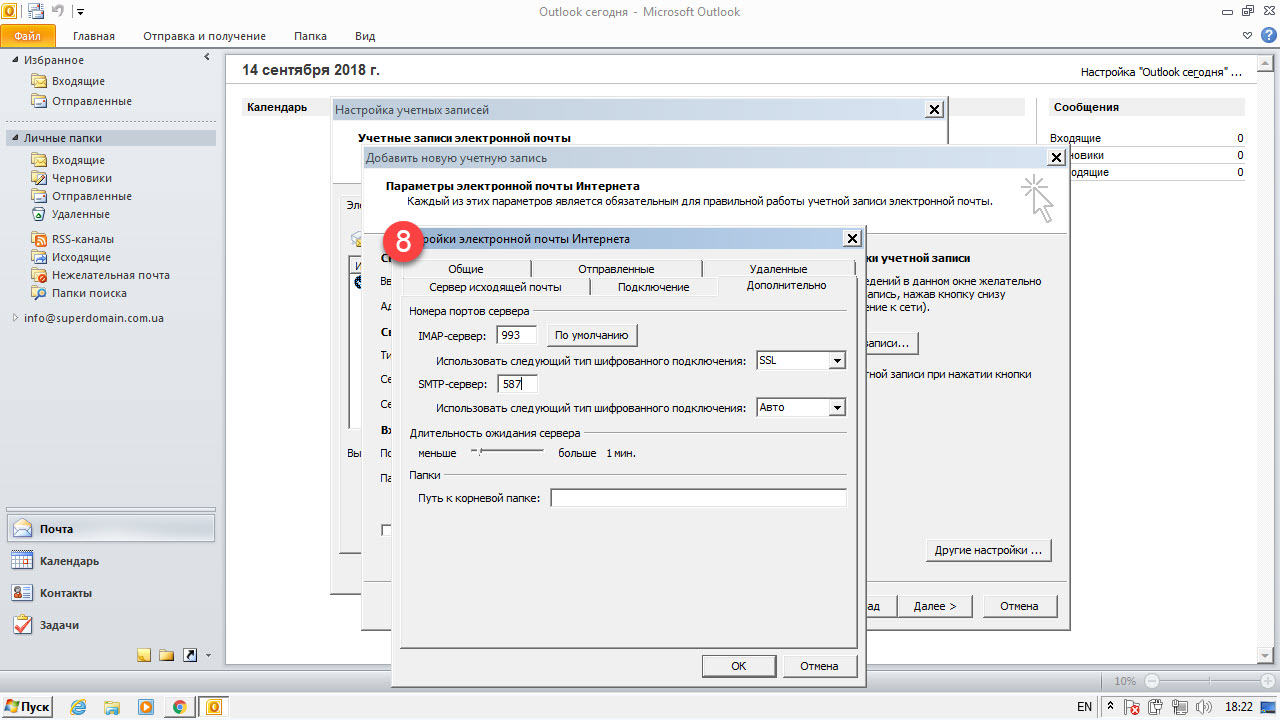1280x720 pixels.
Task: Switch to Контакты in navigation pane
Action: click(110, 593)
